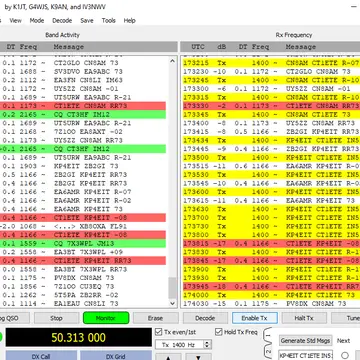Open the Tools menu

(x=109, y=20)
